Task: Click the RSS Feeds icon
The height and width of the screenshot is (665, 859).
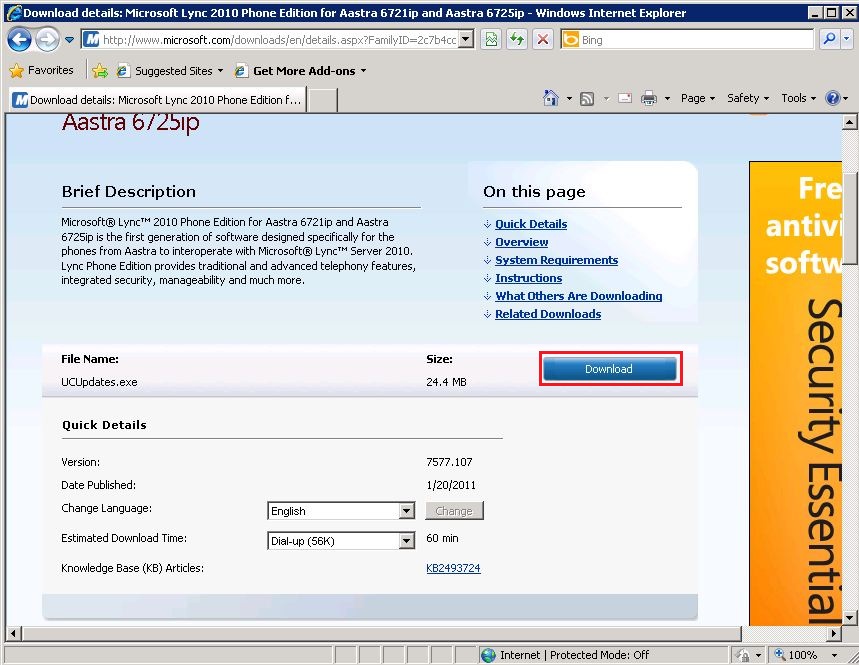Action: [x=587, y=99]
